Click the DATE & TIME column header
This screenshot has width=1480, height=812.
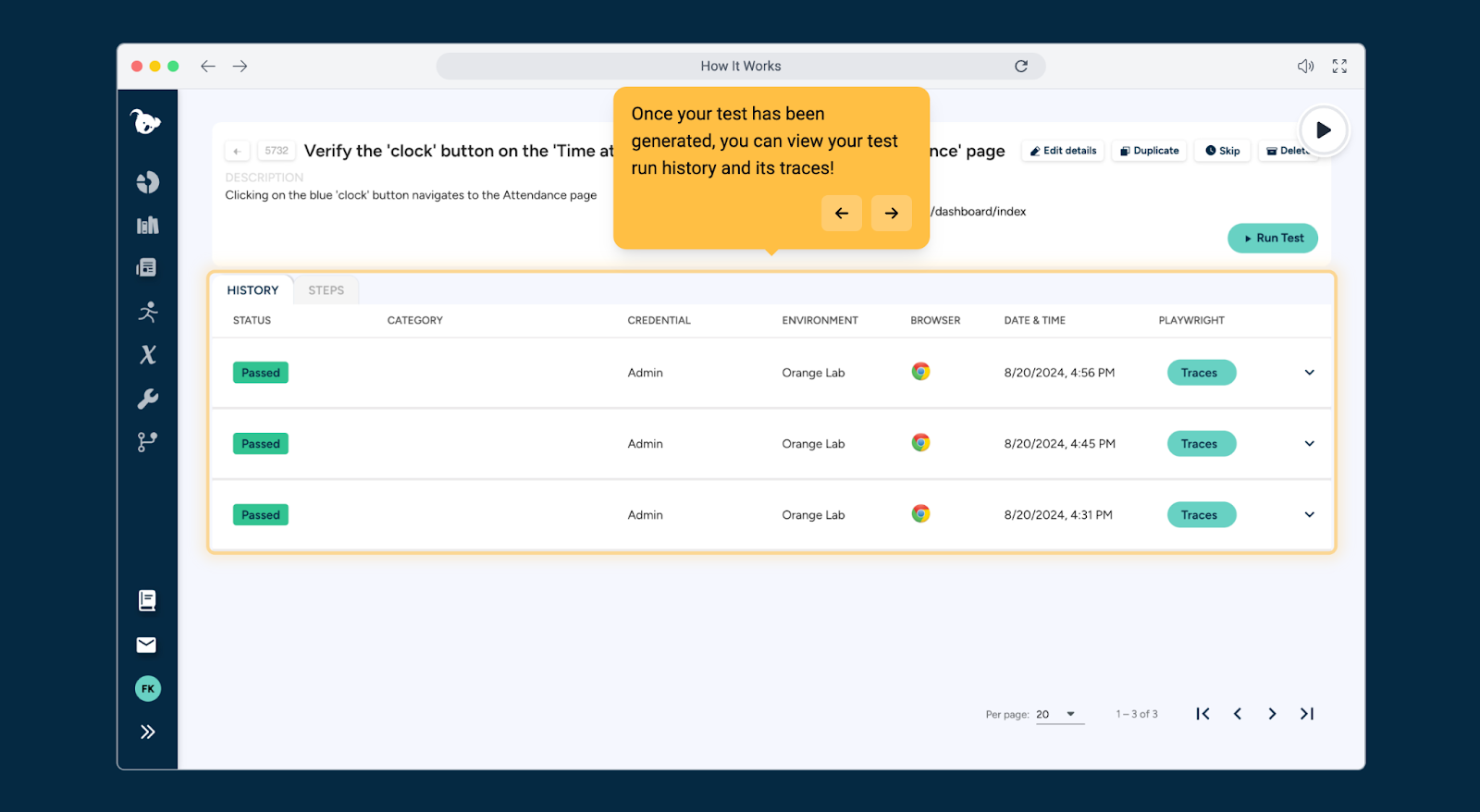pyautogui.click(x=1035, y=321)
